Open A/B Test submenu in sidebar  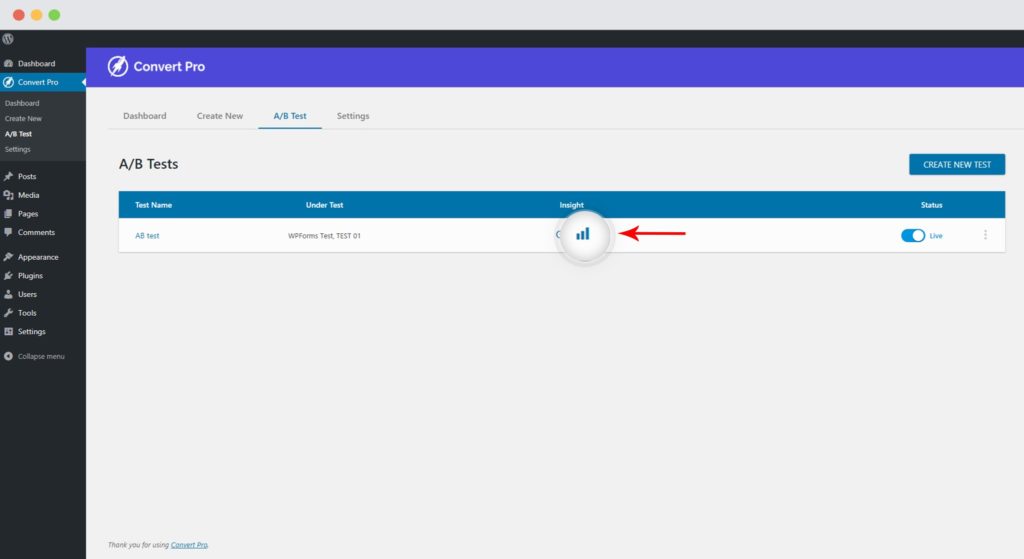point(18,134)
